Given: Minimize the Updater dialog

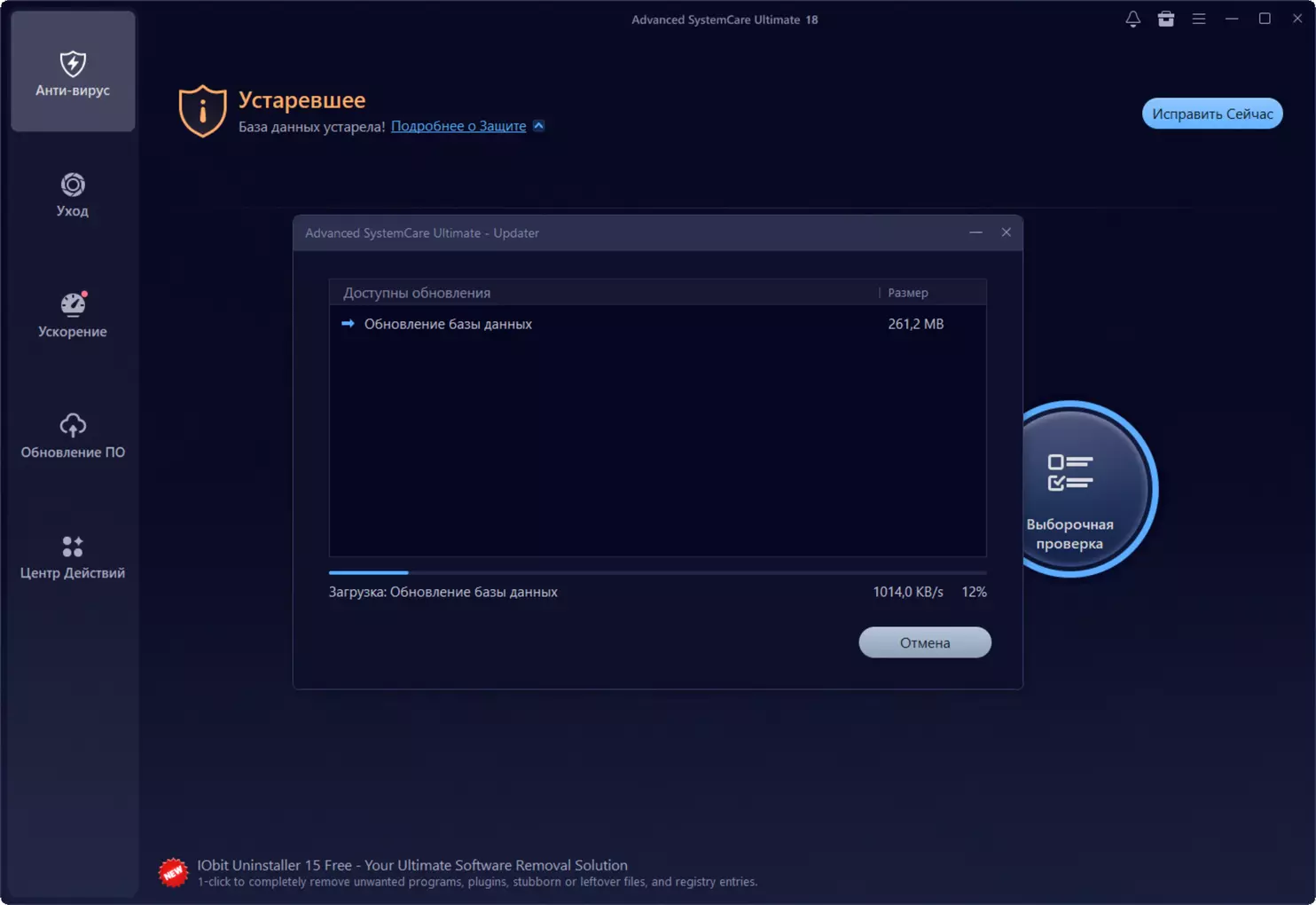Looking at the screenshot, I should [x=975, y=232].
